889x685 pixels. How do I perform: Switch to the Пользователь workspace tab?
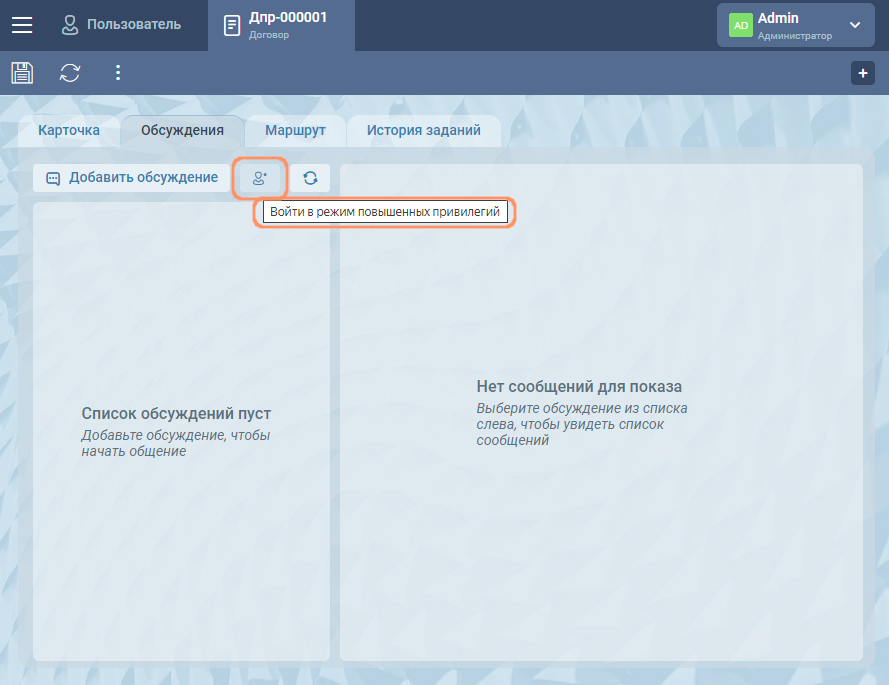click(x=121, y=24)
